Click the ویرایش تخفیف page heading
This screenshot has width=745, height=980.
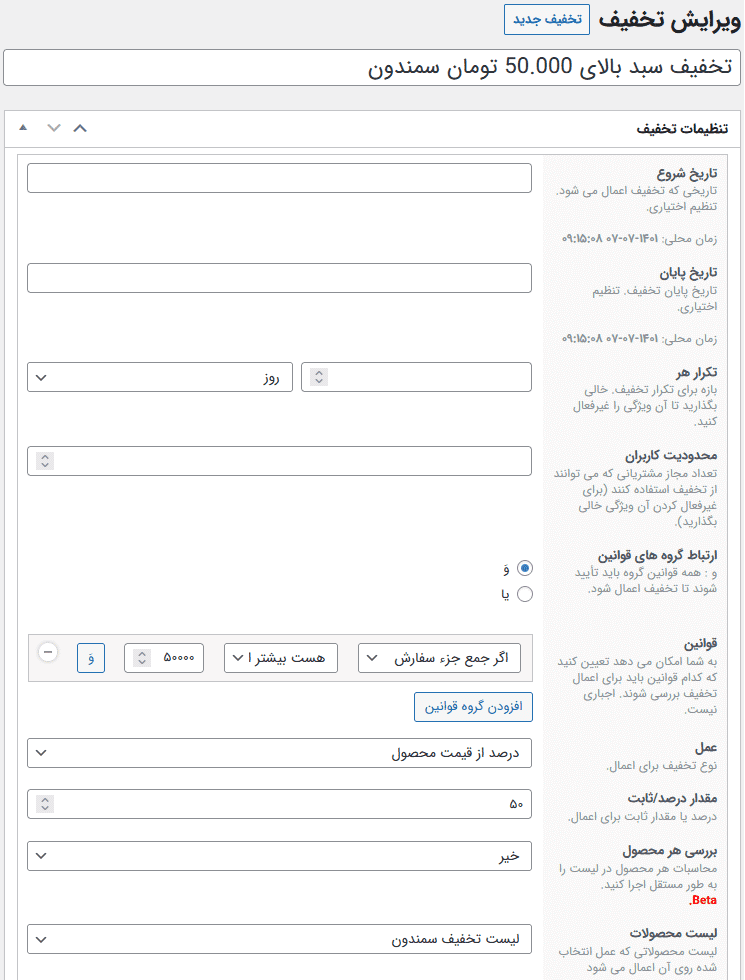pos(669,20)
